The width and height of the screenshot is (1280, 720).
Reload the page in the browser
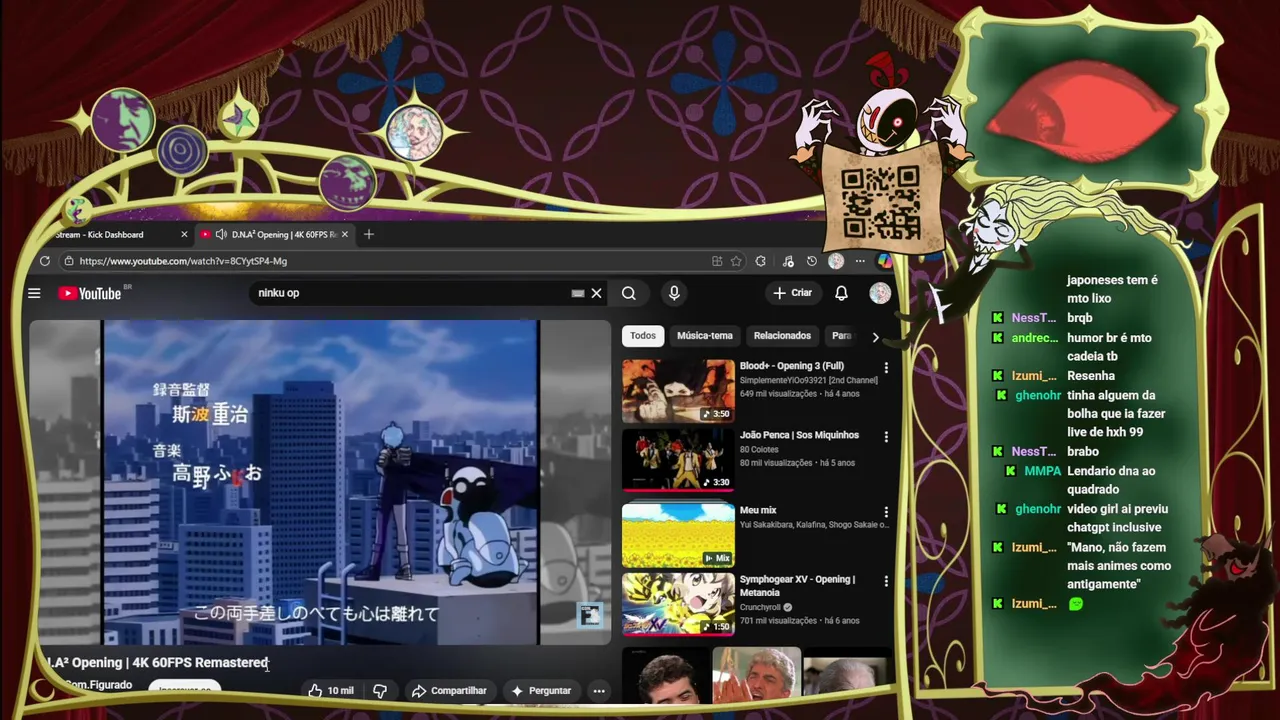click(45, 261)
